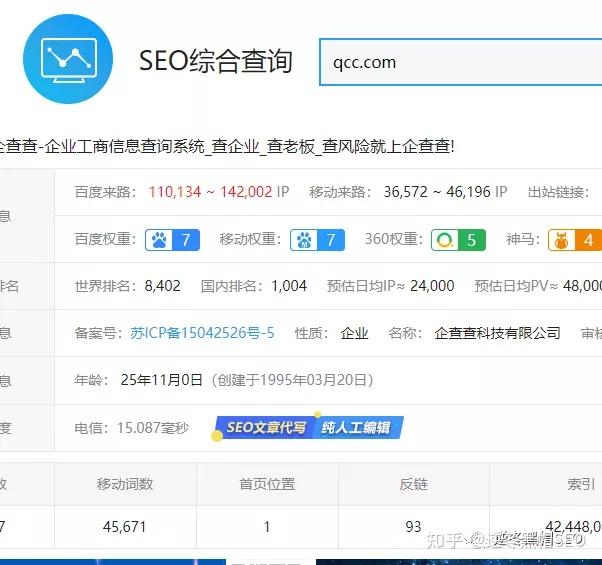Viewport: 602px width, 565px height.
Task: Click the 国内排名 value 1,004
Action: pos(289,286)
